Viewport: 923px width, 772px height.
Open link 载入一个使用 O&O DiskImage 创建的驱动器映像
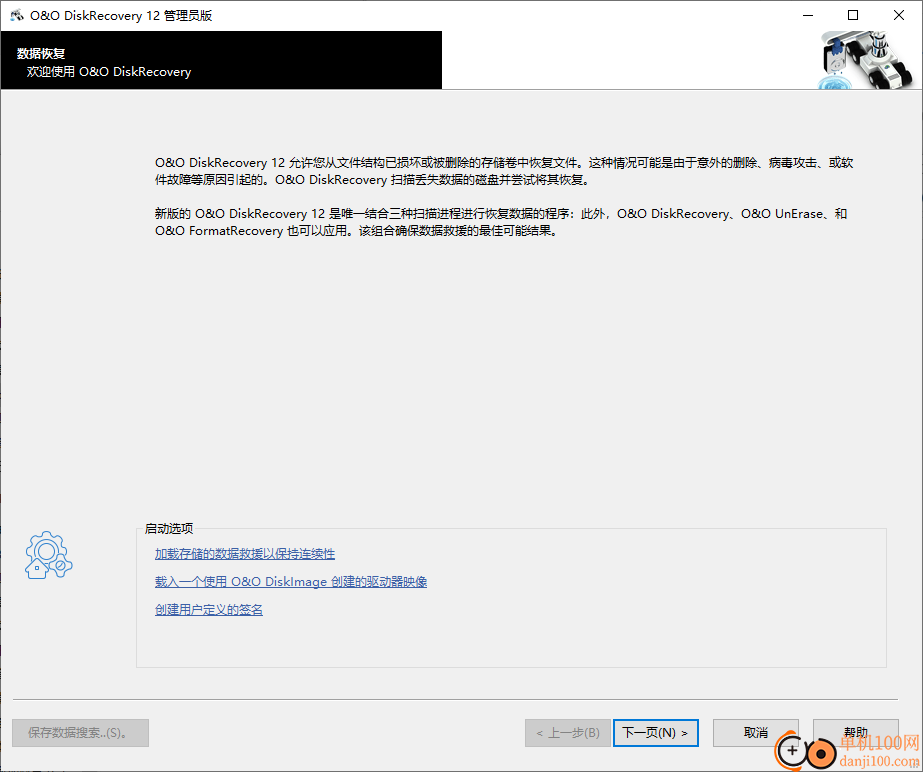click(291, 581)
